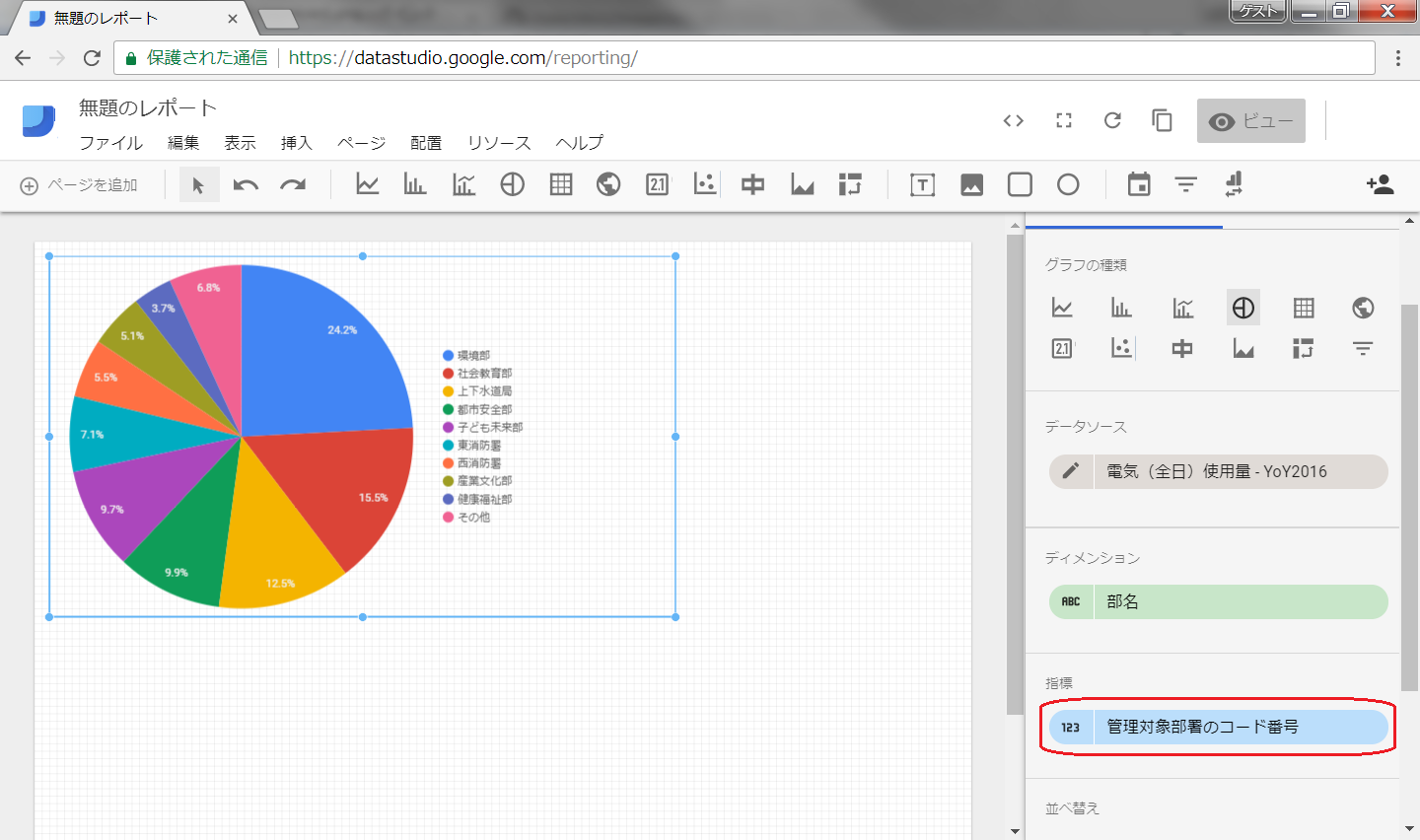The height and width of the screenshot is (840, 1420).
Task: Choose table in グラフの種類 panel
Action: pos(1304,308)
